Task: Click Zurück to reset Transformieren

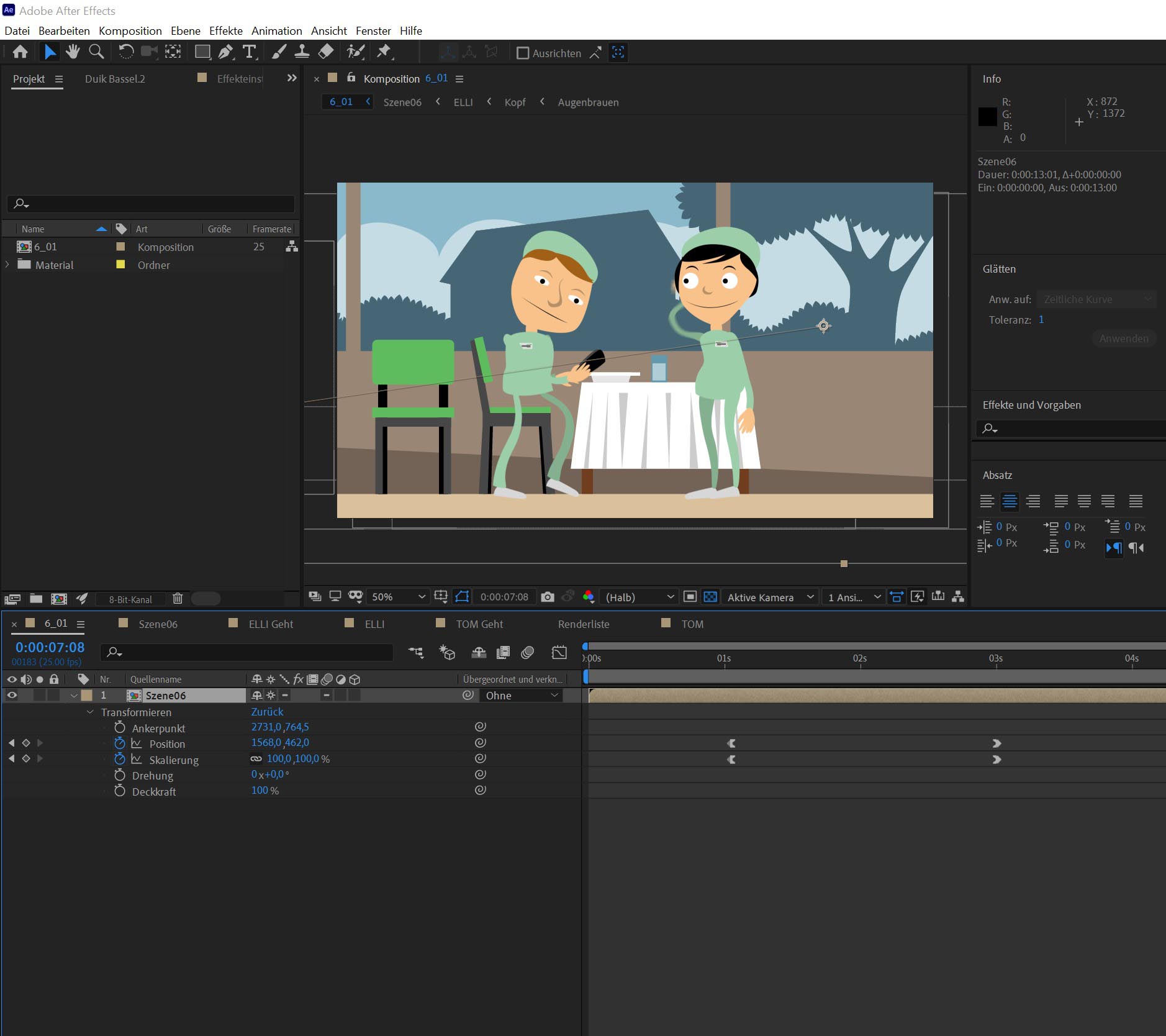Action: tap(266, 712)
